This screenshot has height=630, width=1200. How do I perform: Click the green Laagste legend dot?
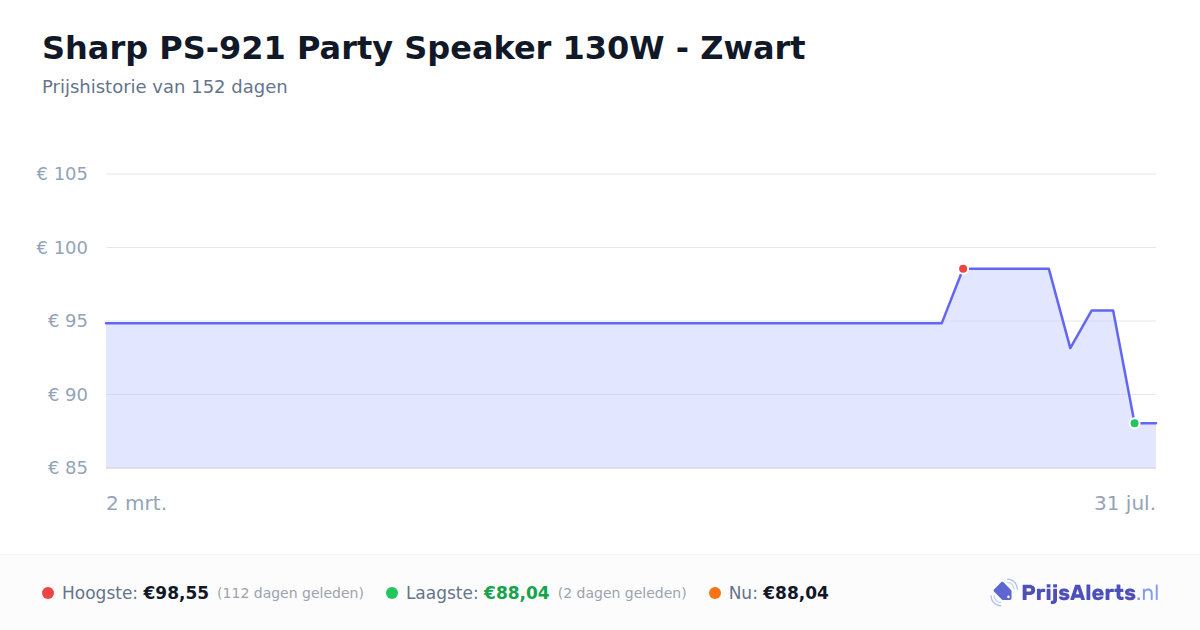[x=392, y=593]
